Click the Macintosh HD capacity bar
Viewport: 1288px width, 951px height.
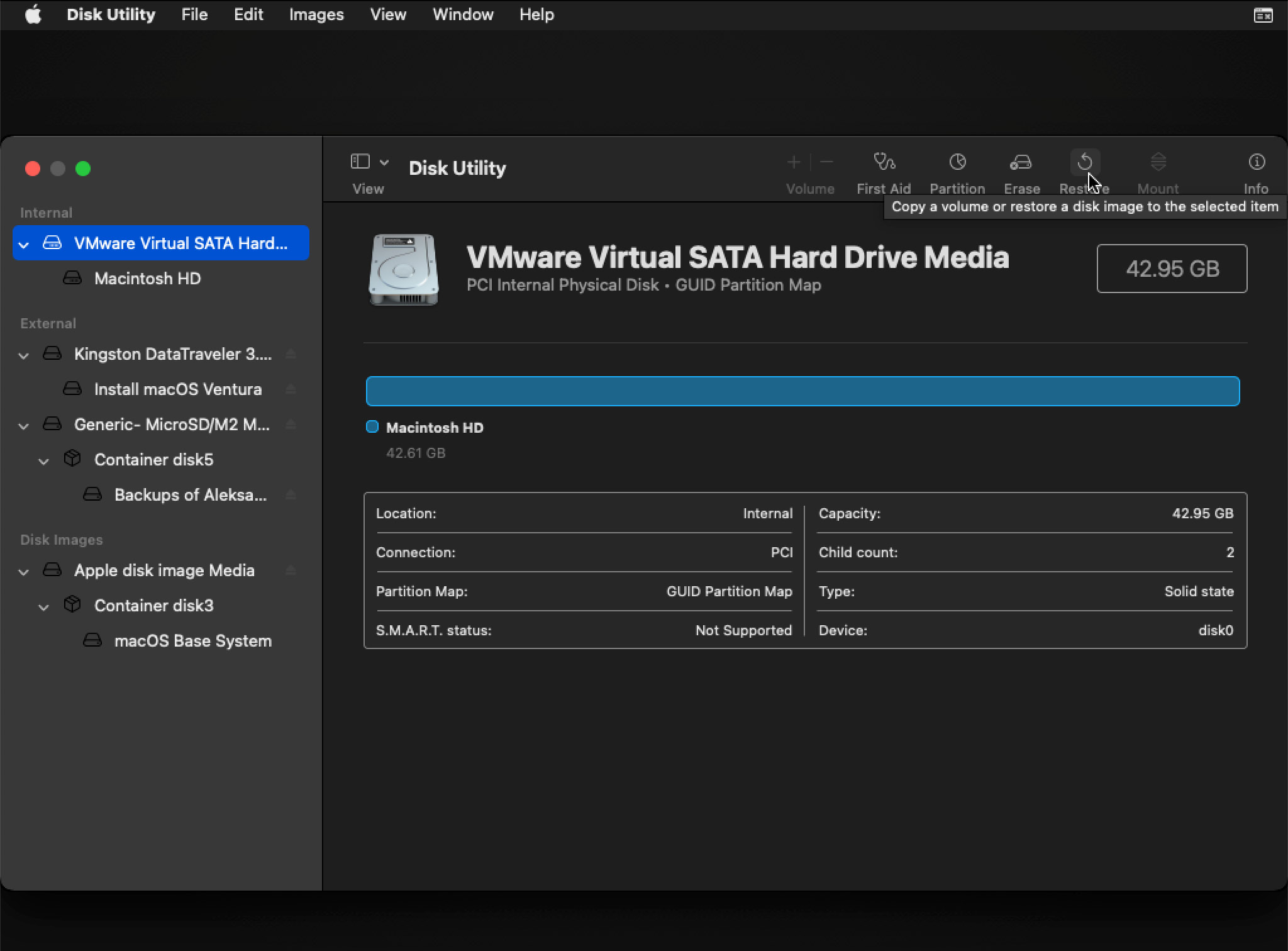805,391
